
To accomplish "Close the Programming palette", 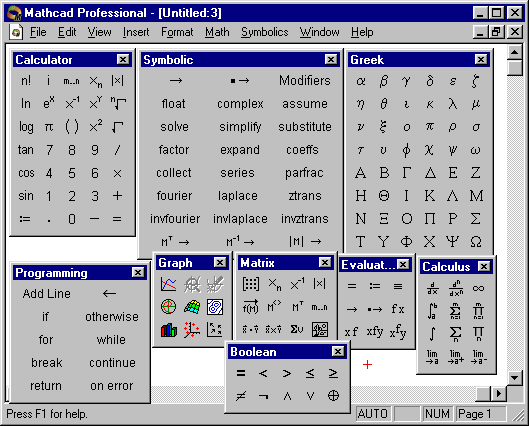I will [138, 272].
